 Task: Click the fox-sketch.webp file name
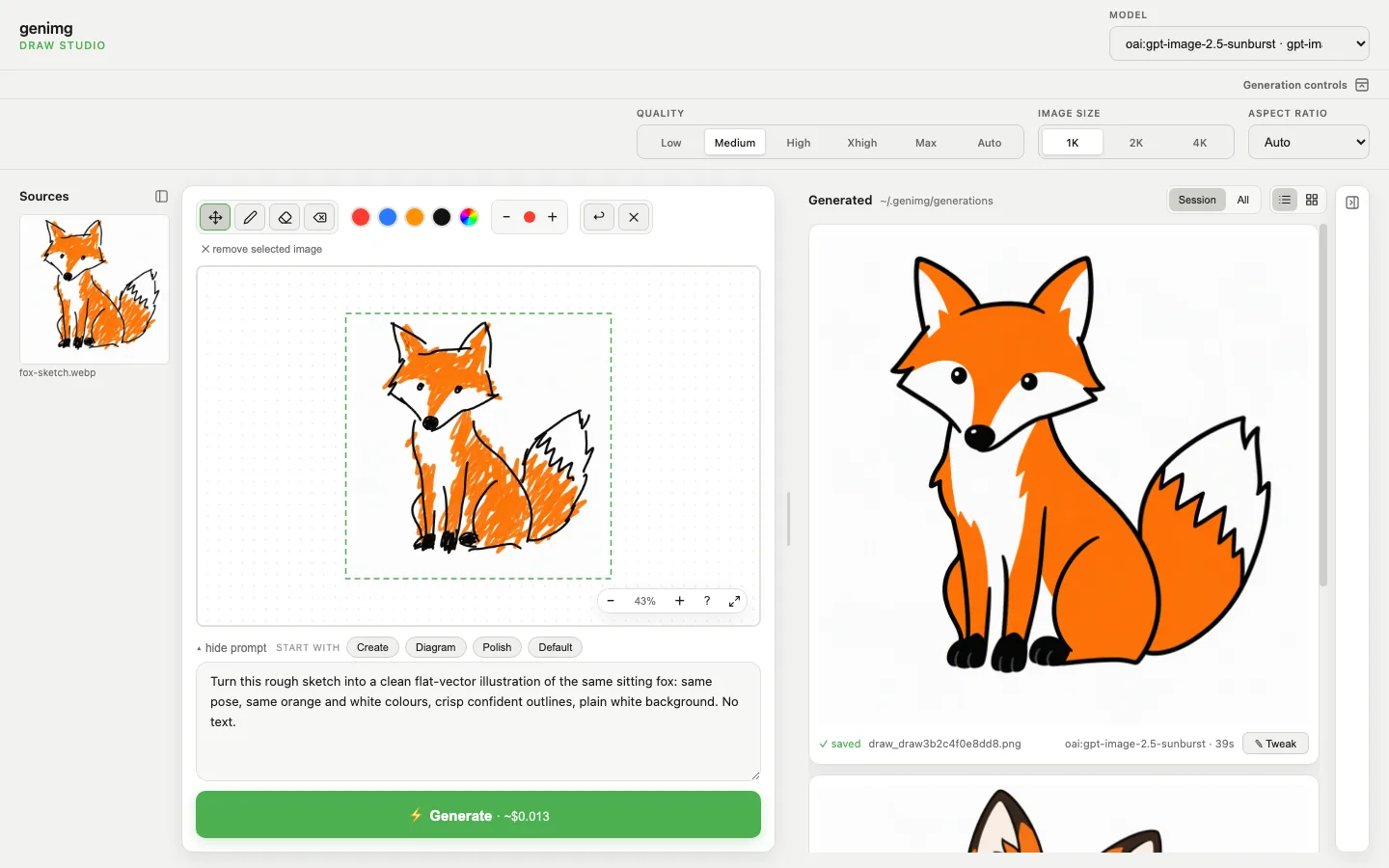point(57,372)
